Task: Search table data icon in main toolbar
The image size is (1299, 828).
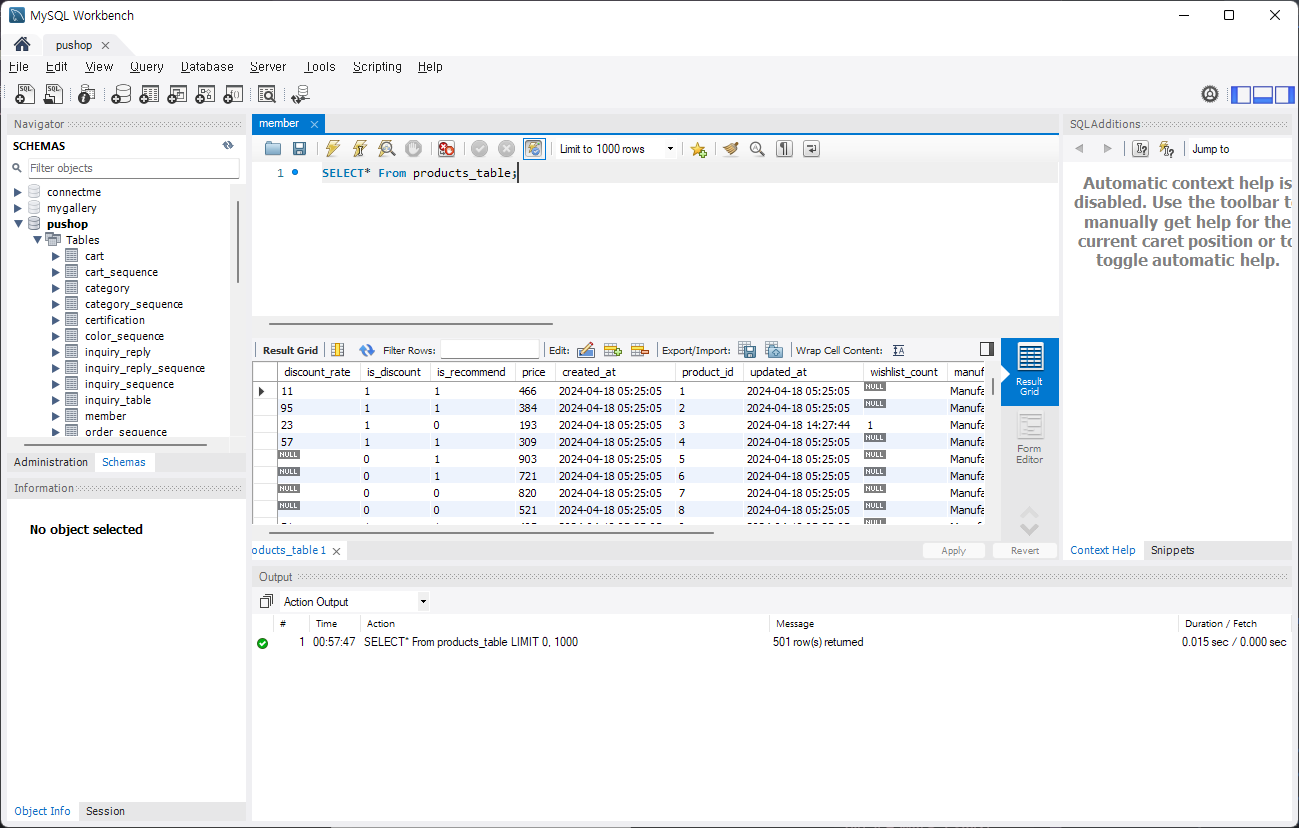Action: (267, 94)
